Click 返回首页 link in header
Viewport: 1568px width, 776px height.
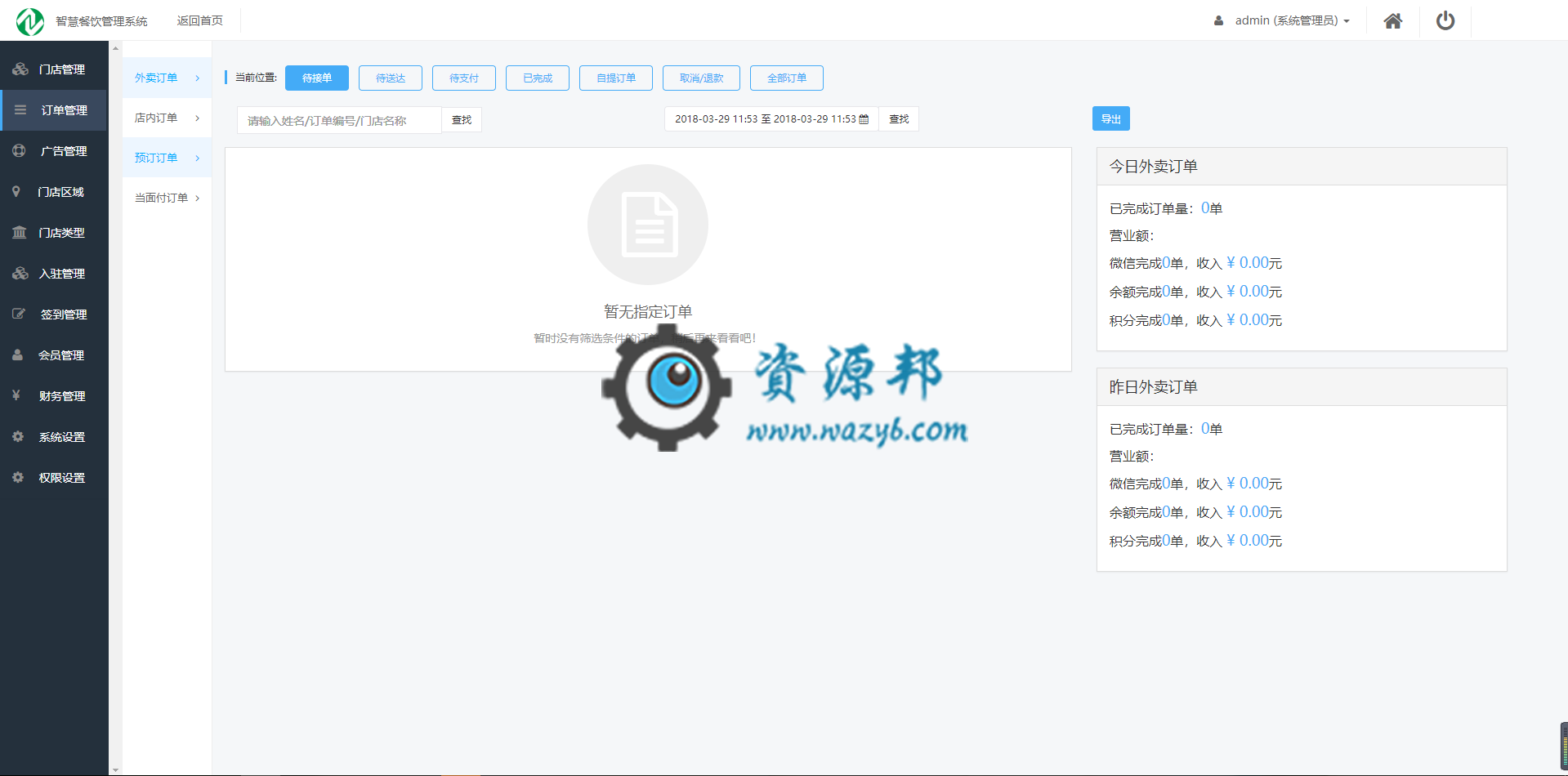click(200, 20)
